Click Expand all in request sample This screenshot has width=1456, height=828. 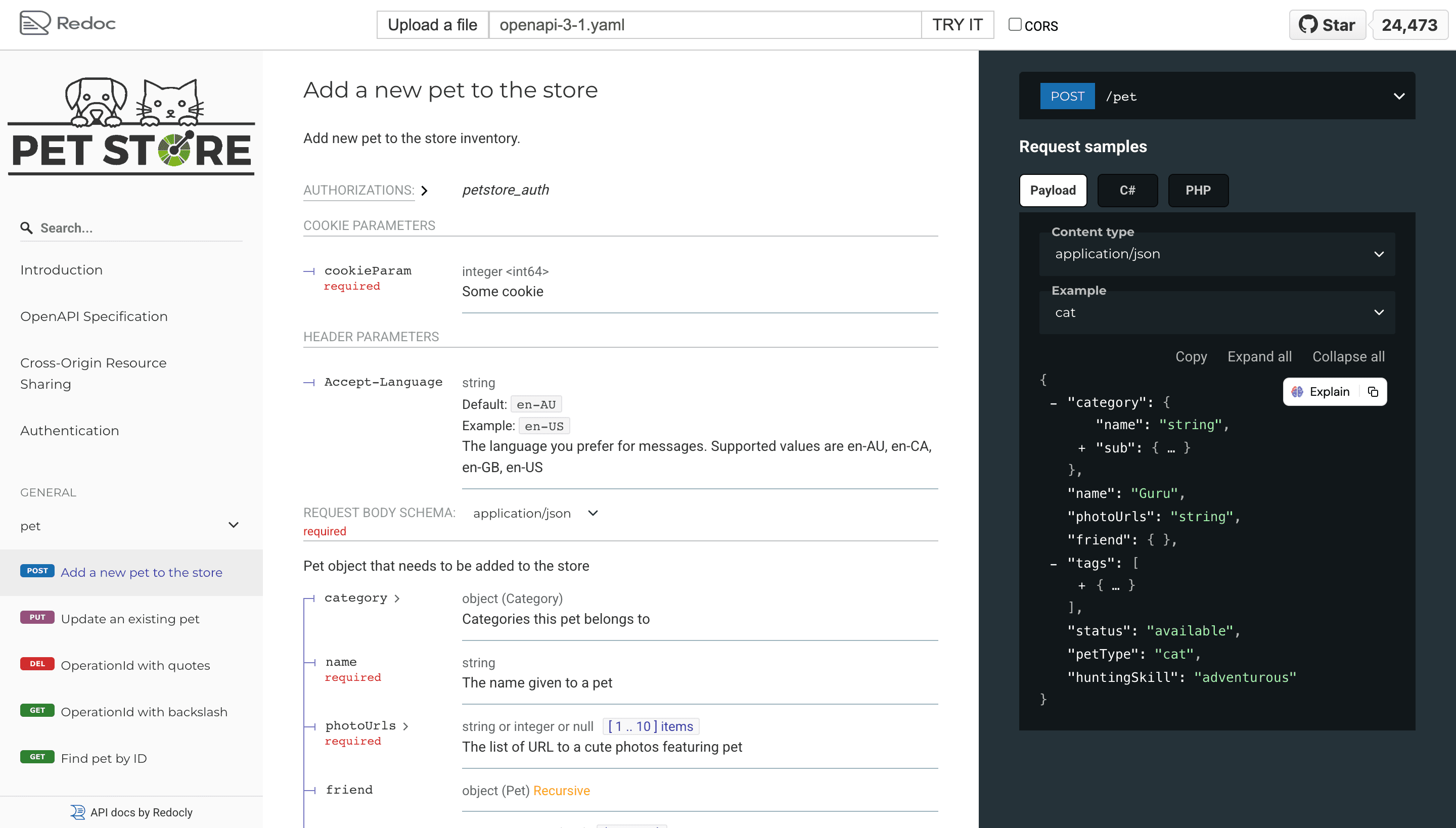click(1259, 356)
